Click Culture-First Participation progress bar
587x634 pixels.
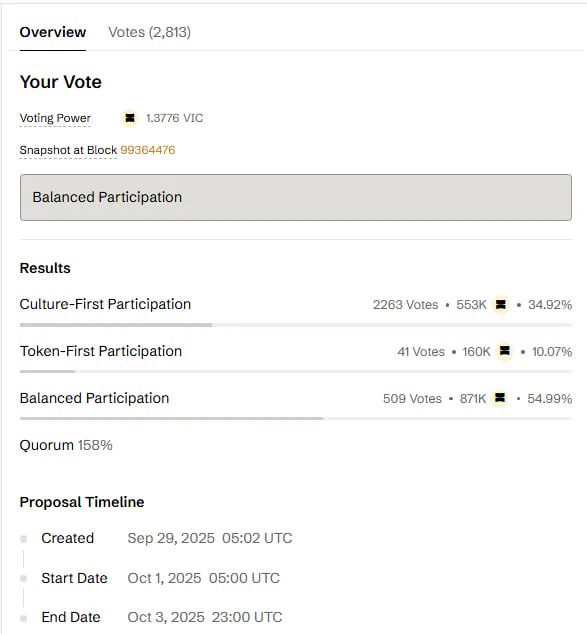tap(296, 325)
